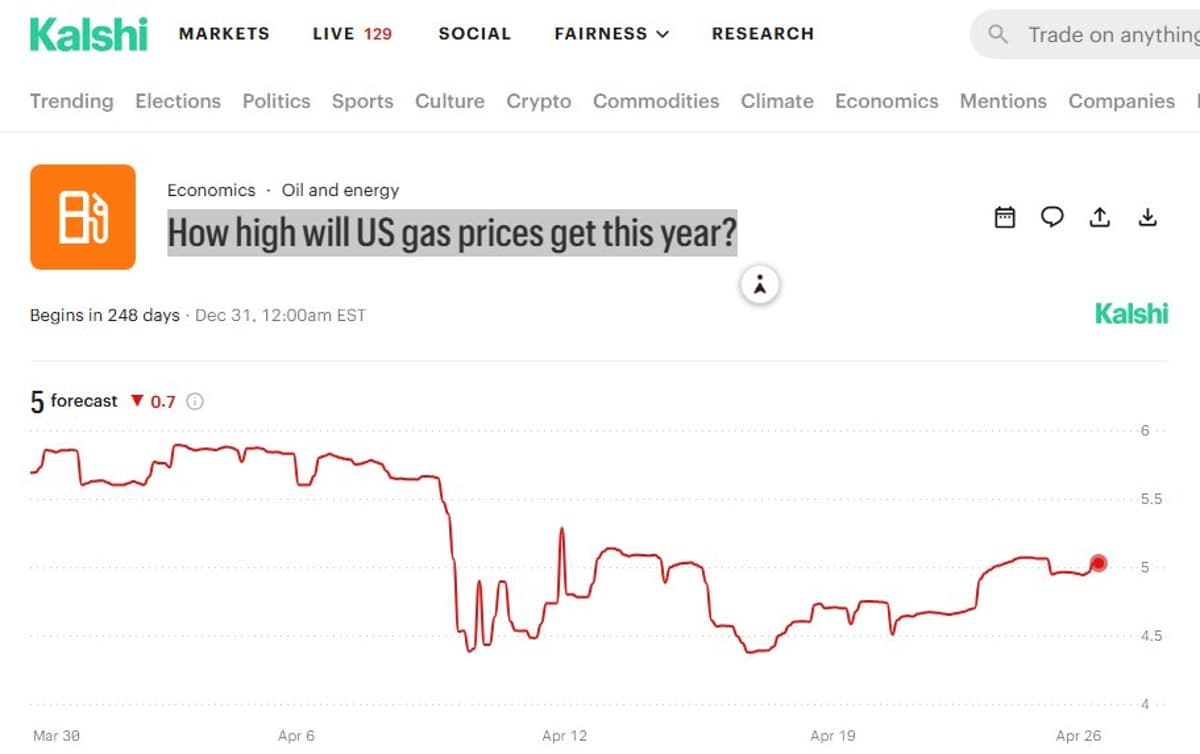The image size is (1200, 754).
Task: Open the info tooltip next to forecast
Action: (195, 401)
